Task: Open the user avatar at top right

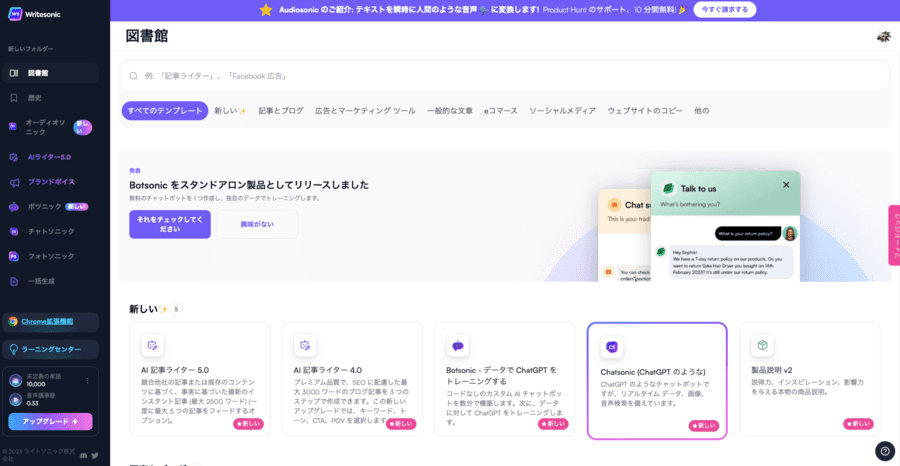Action: 883,36
